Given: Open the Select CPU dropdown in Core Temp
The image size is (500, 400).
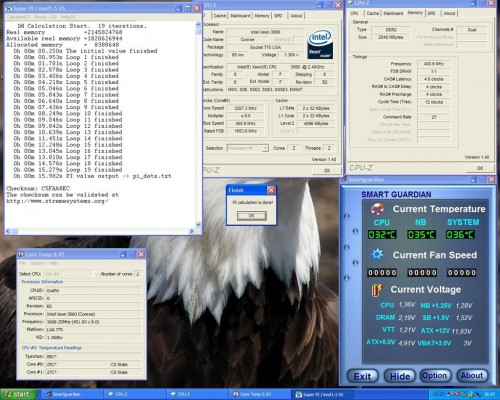Looking at the screenshot, I should coord(71,274).
